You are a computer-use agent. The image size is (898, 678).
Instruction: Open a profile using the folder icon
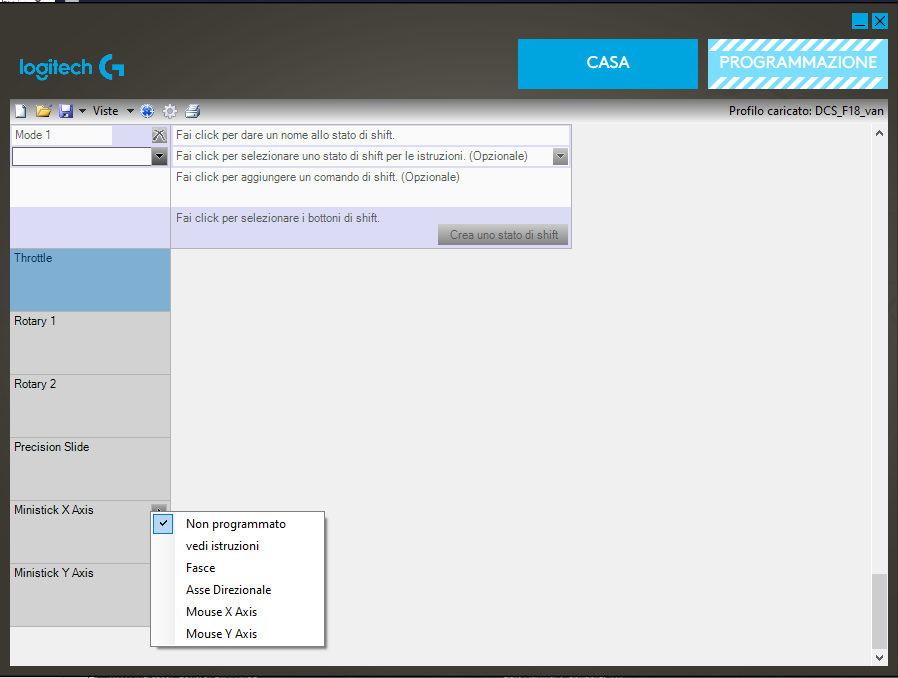(44, 111)
